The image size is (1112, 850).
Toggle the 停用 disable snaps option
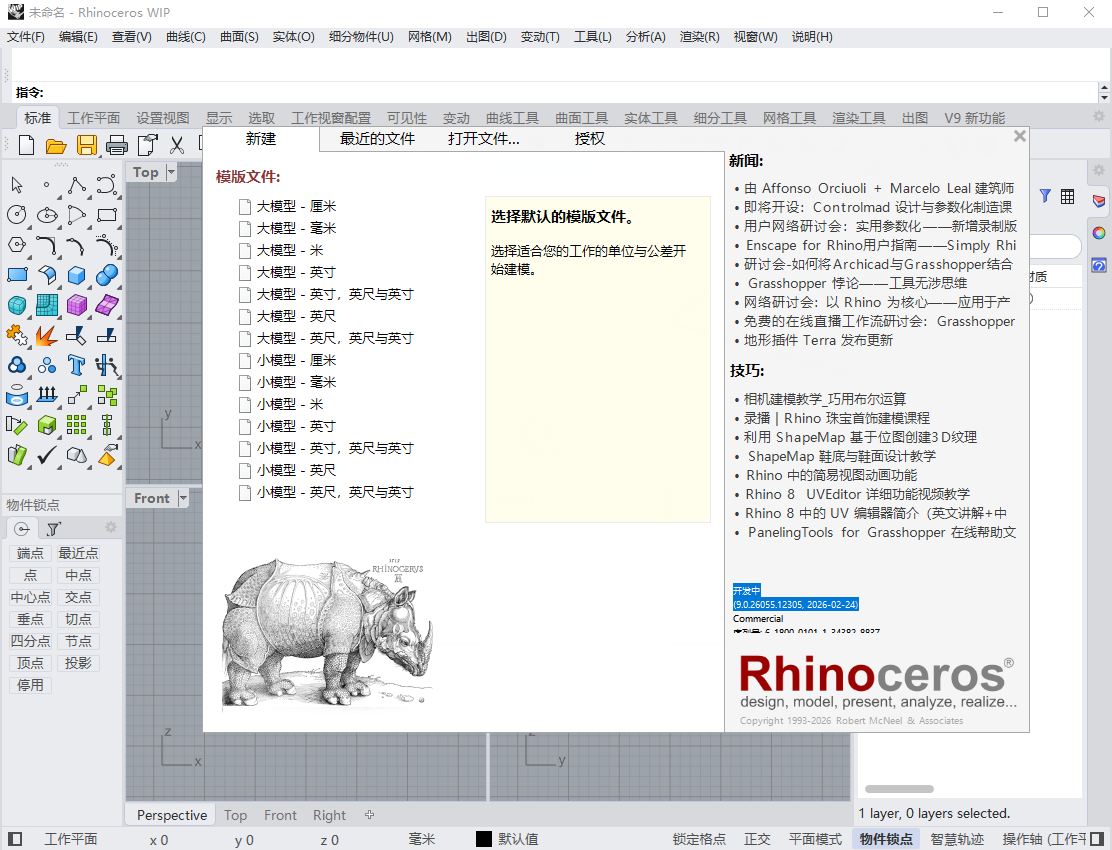coord(30,685)
